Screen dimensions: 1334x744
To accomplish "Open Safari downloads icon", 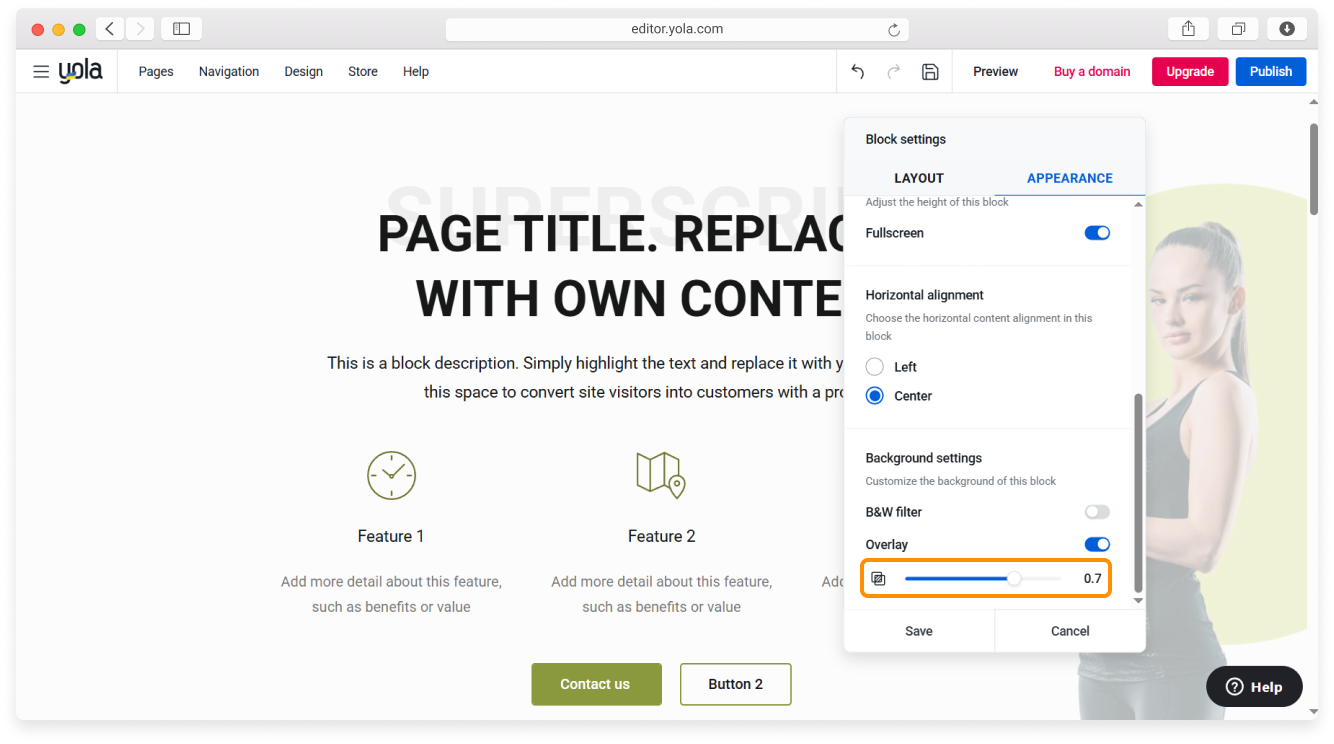I will click(x=1287, y=29).
